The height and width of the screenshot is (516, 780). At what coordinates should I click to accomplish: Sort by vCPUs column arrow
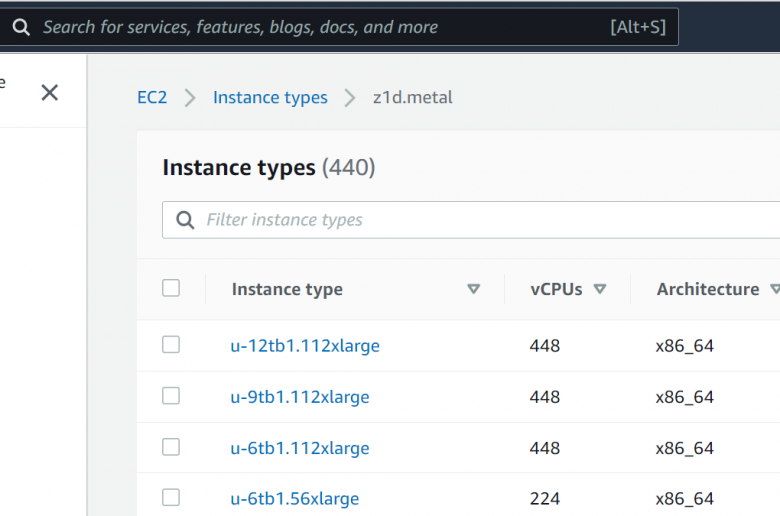coord(600,289)
